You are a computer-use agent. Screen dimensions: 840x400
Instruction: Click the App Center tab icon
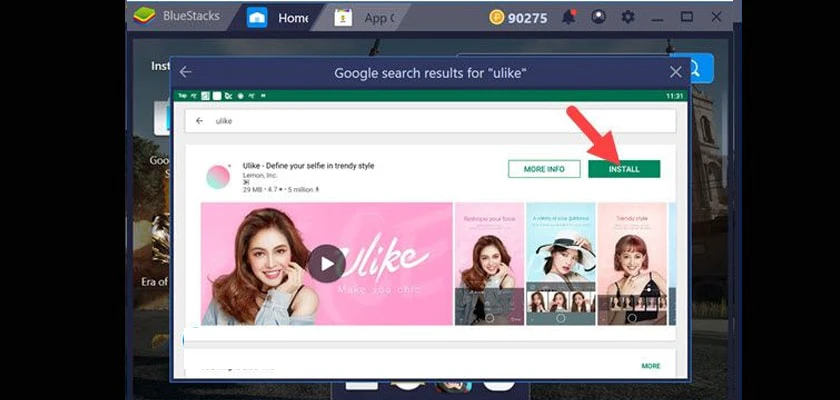point(343,18)
